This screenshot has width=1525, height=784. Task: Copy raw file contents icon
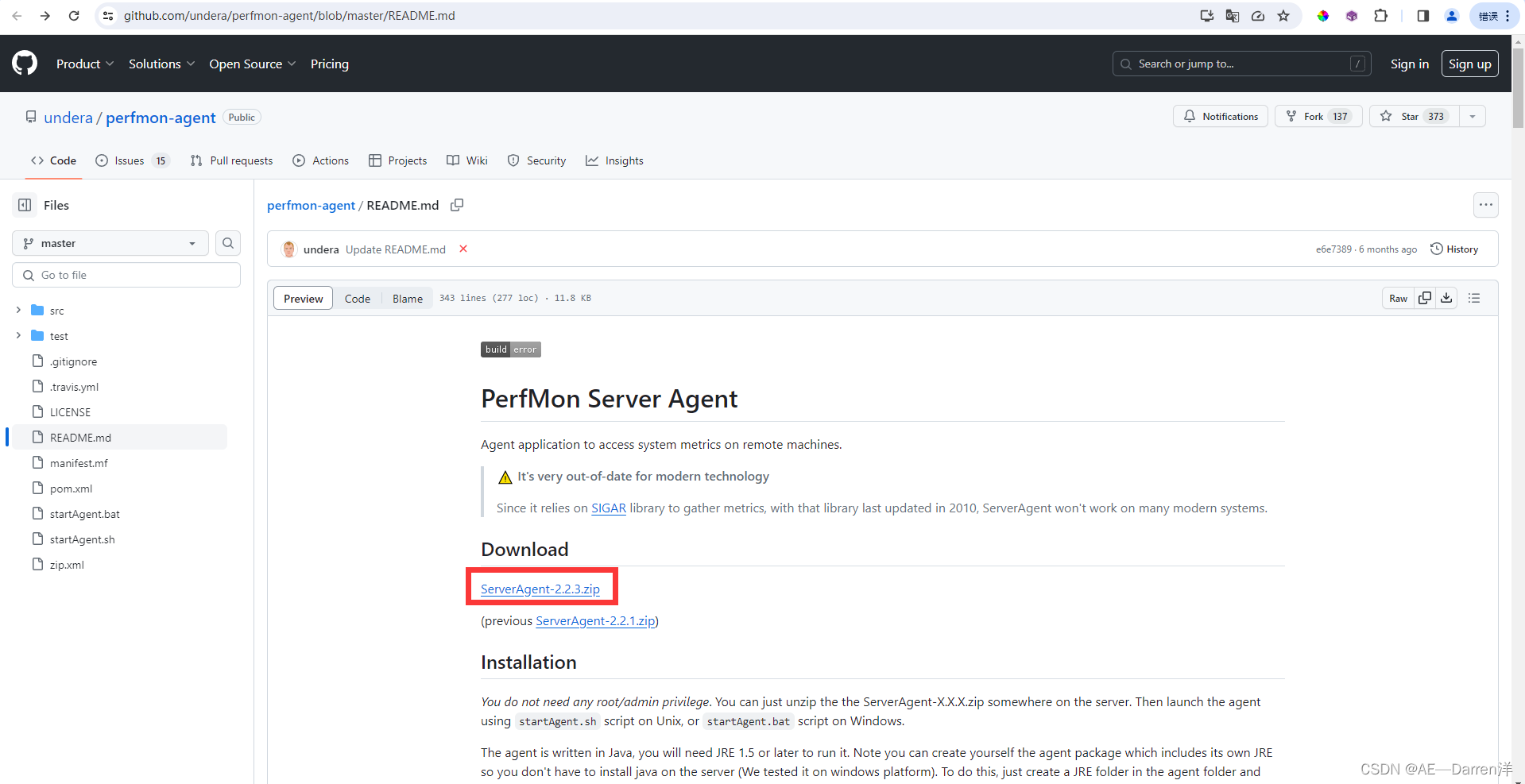tap(1425, 298)
